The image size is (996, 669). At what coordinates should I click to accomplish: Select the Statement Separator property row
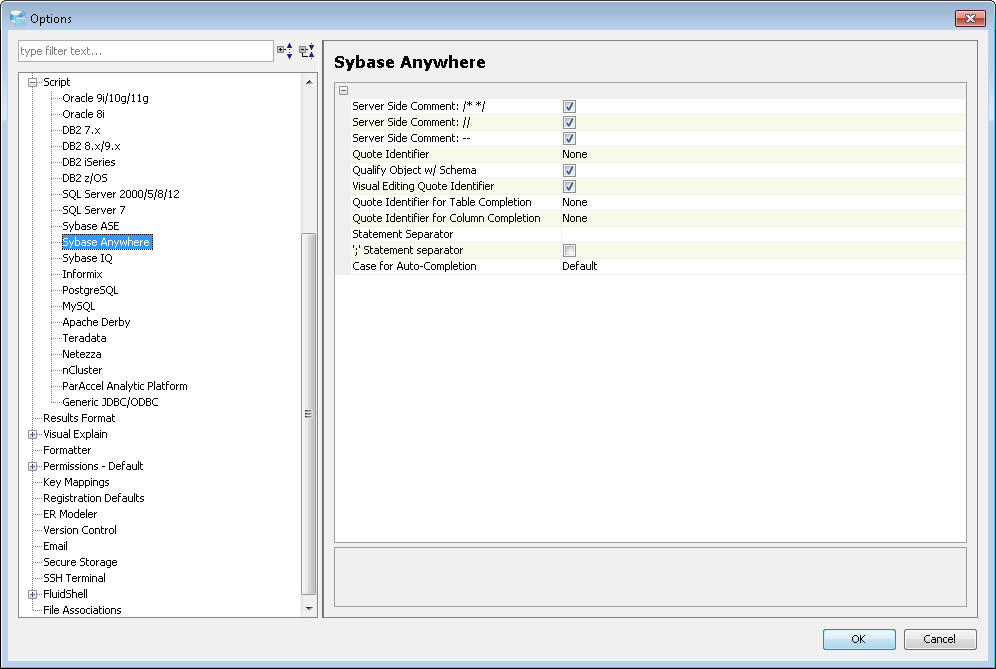point(650,234)
